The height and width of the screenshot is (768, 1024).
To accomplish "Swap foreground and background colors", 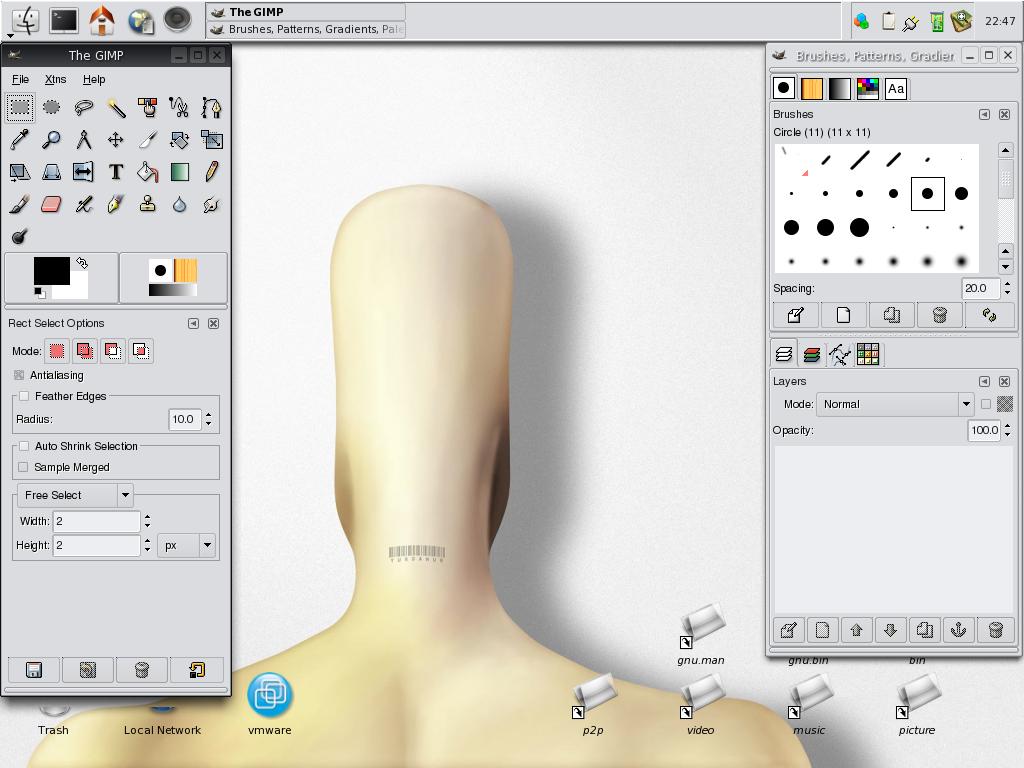I will (x=82, y=263).
